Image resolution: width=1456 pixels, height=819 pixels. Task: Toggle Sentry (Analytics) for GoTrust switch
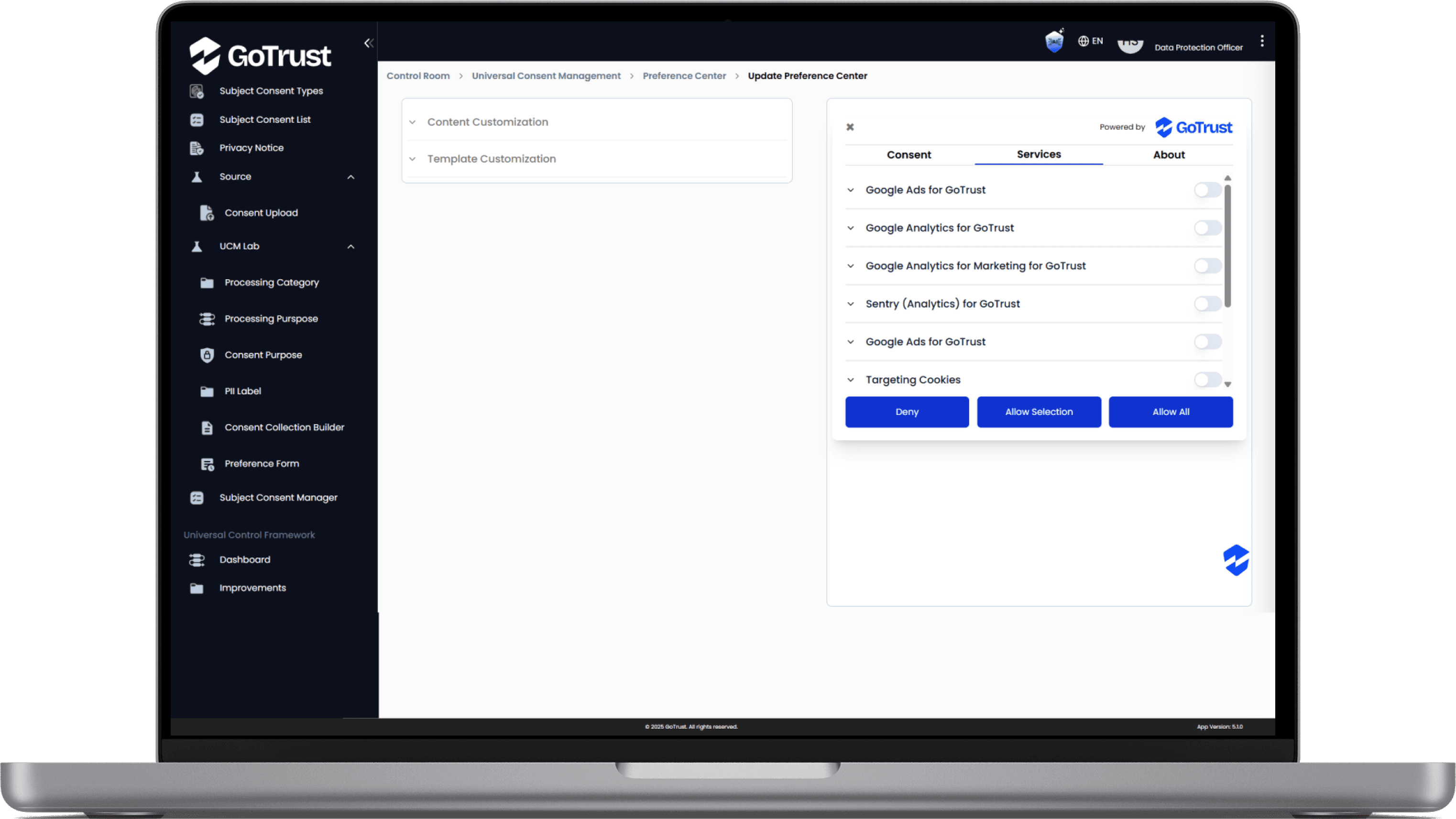1207,304
